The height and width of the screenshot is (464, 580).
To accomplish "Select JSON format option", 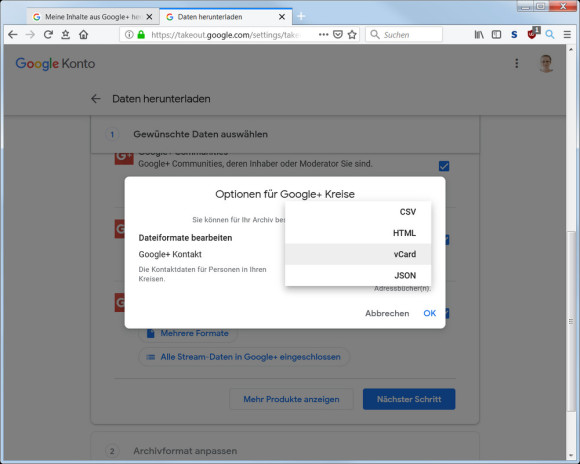I will pos(358,275).
